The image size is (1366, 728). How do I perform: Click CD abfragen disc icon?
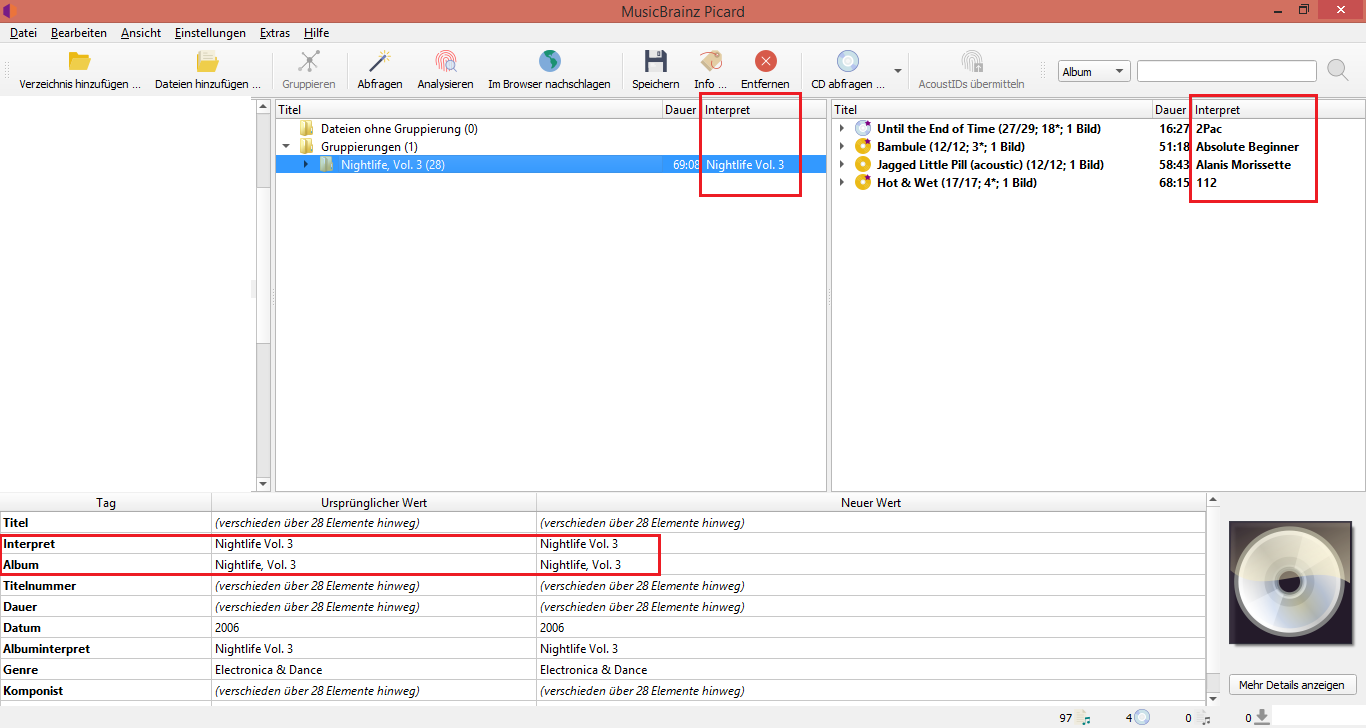click(x=848, y=62)
